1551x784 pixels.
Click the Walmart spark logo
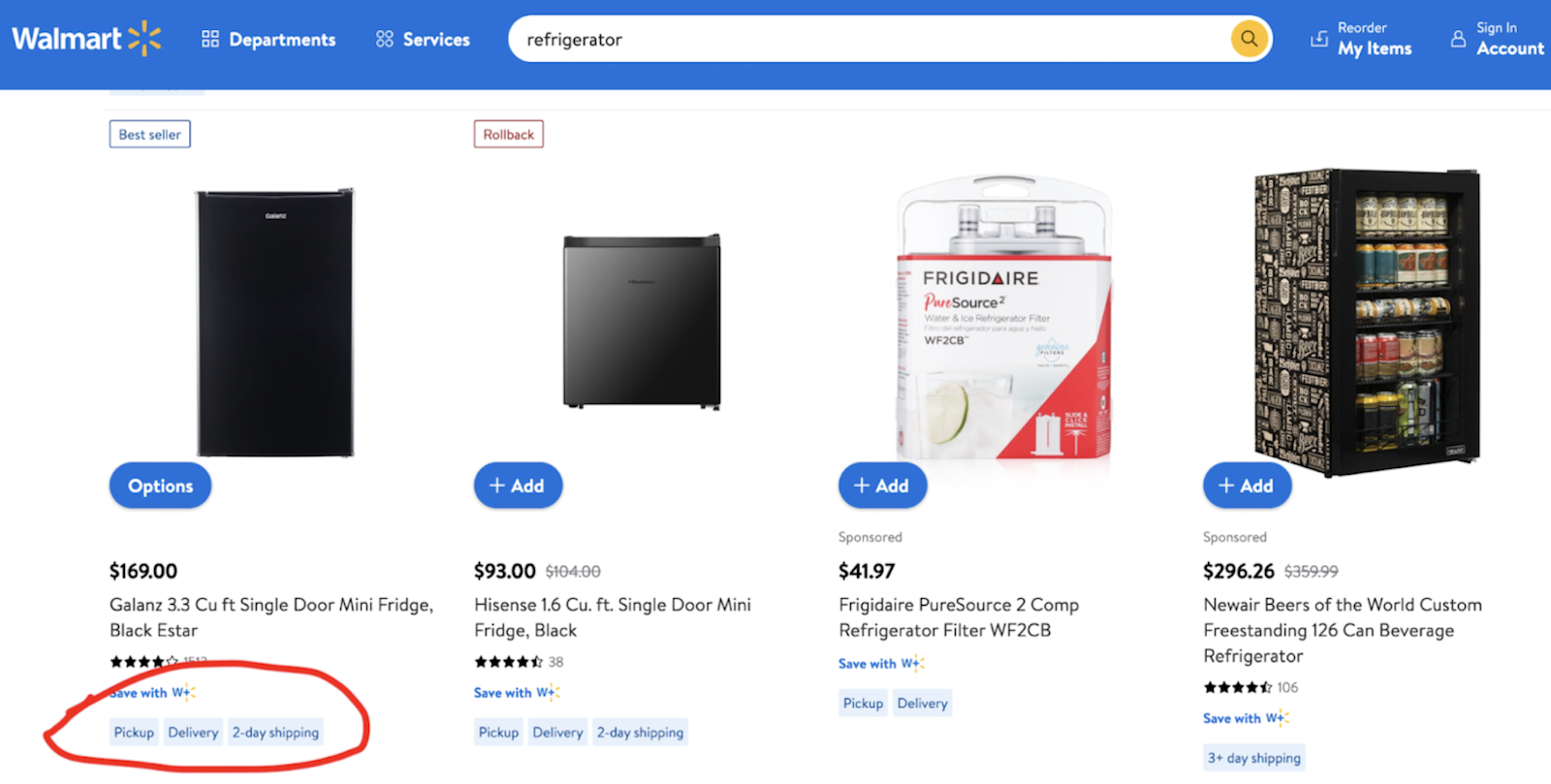click(x=144, y=39)
